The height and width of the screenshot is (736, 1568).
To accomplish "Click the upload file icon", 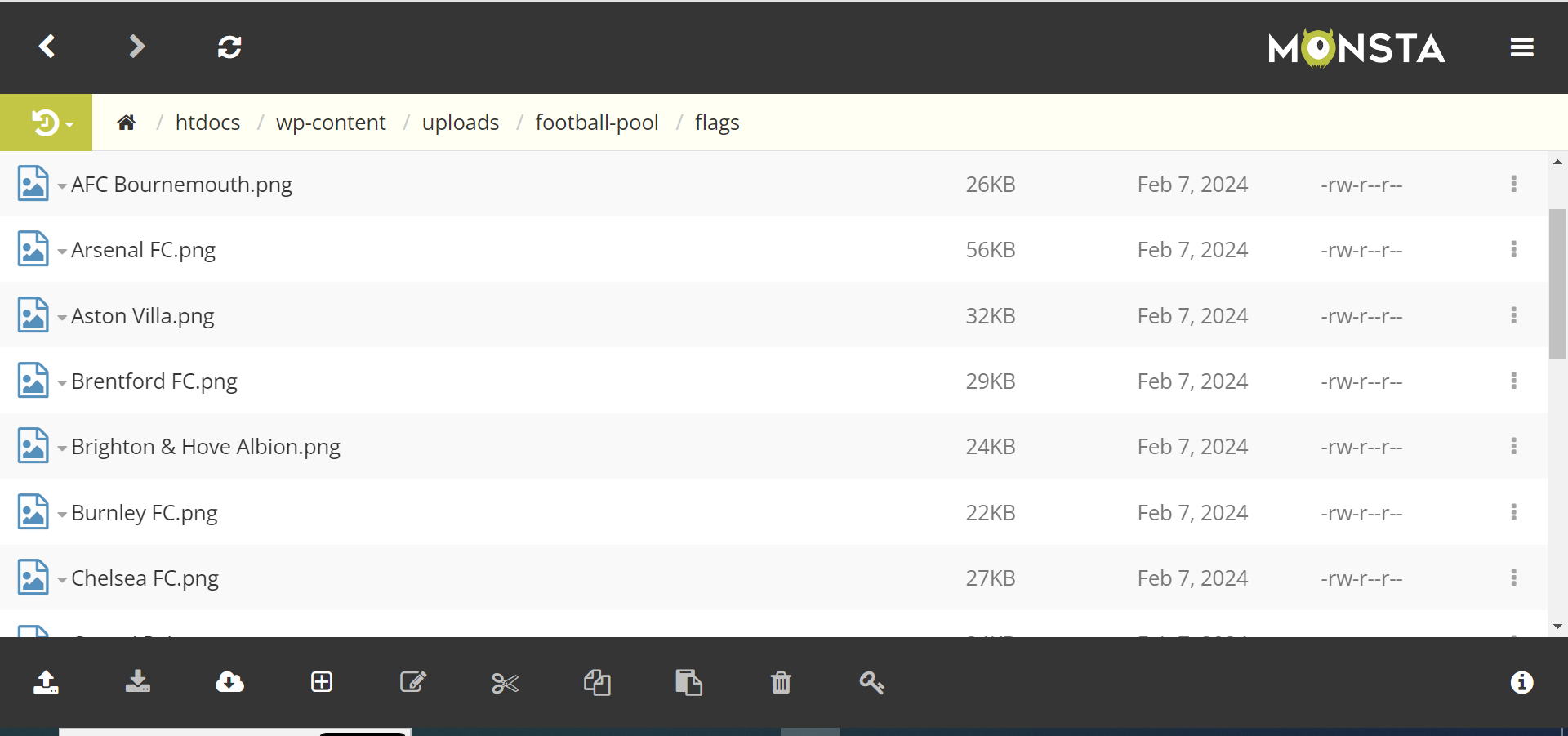I will pyautogui.click(x=46, y=682).
